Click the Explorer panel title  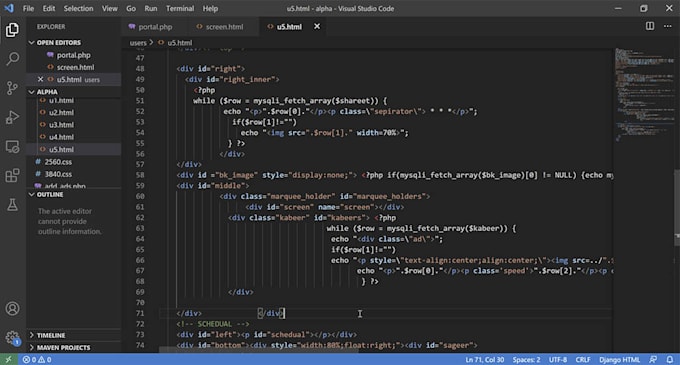pyautogui.click(x=51, y=26)
